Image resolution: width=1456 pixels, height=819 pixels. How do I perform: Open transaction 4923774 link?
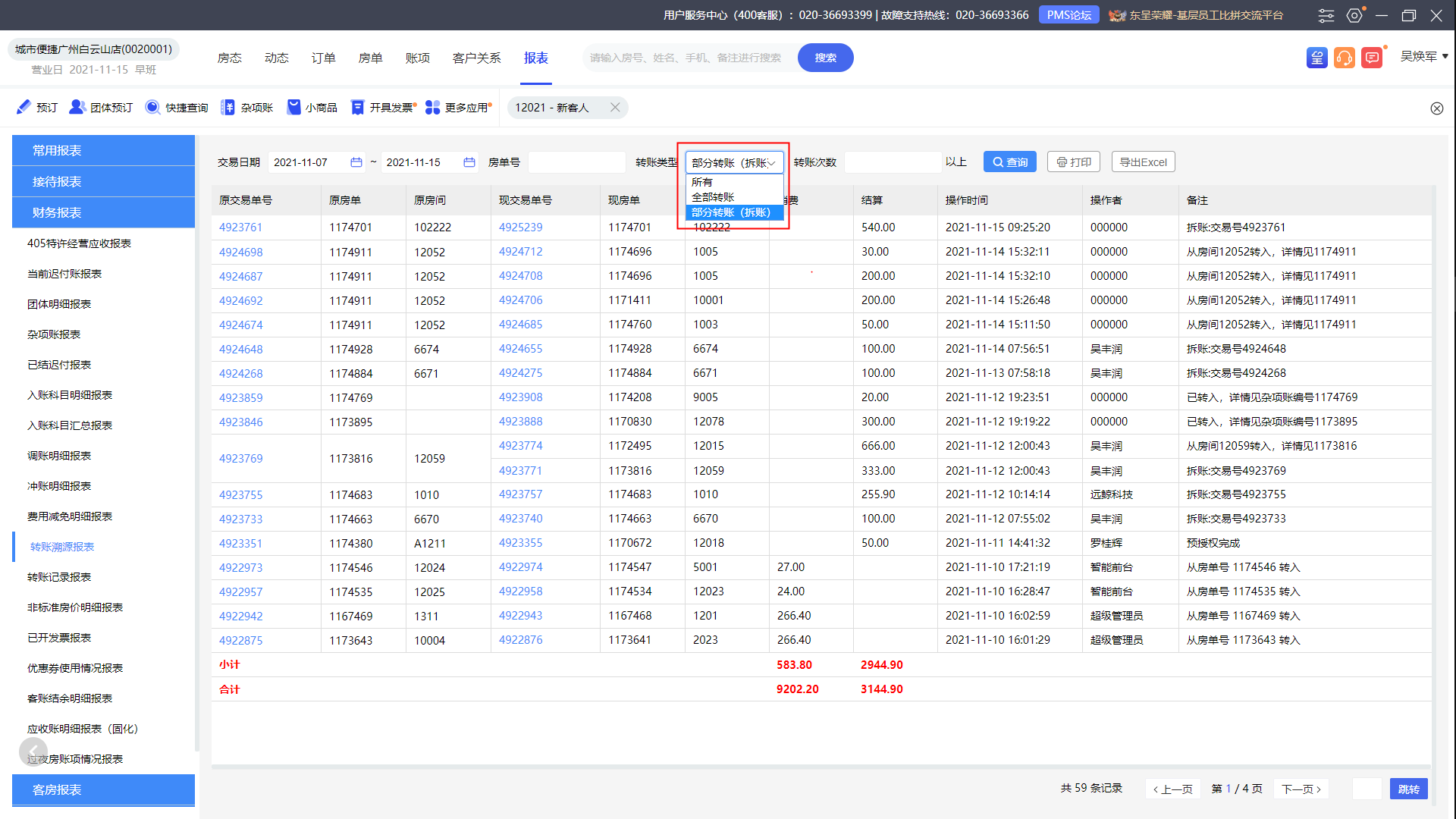point(520,446)
